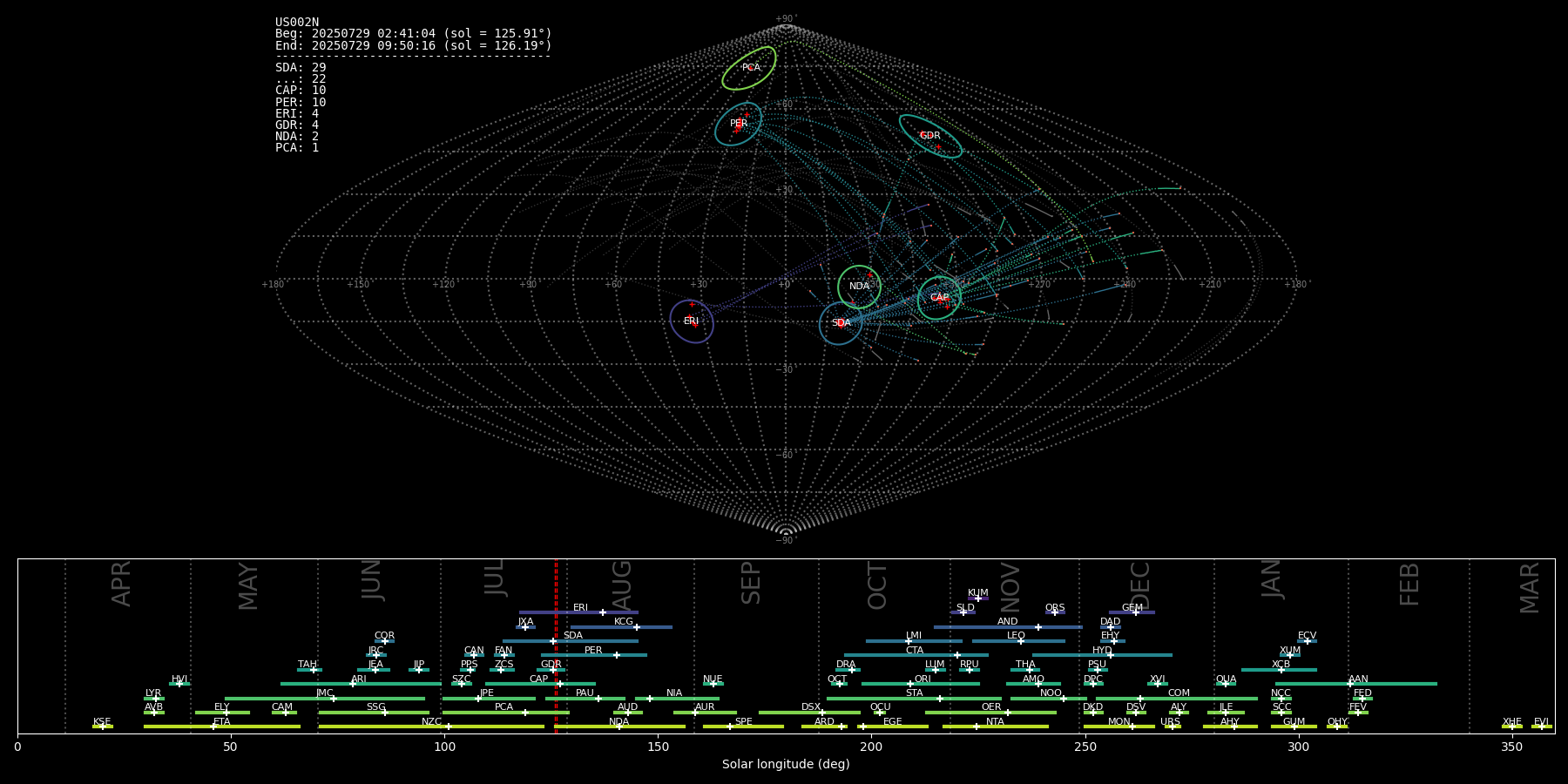This screenshot has height=784, width=1568.
Task: Click the DEC month label in timeline
Action: coord(1140,585)
